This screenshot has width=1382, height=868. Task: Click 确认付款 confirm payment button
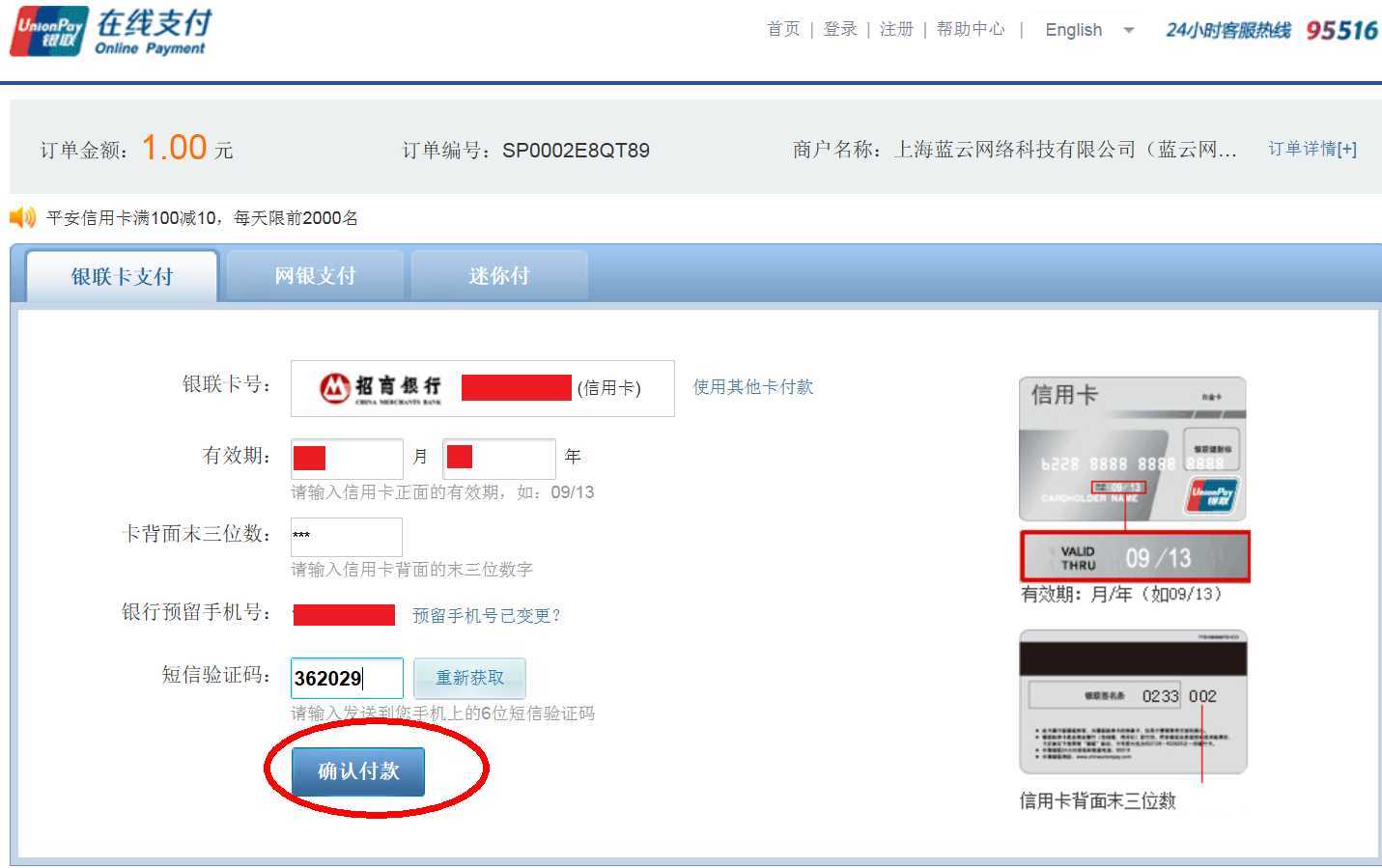tap(358, 771)
